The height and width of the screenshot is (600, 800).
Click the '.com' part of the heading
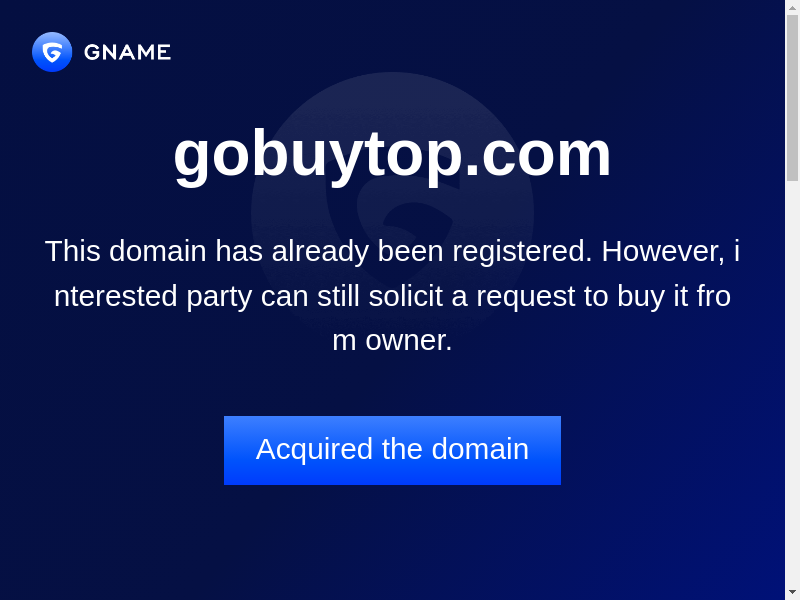538,155
